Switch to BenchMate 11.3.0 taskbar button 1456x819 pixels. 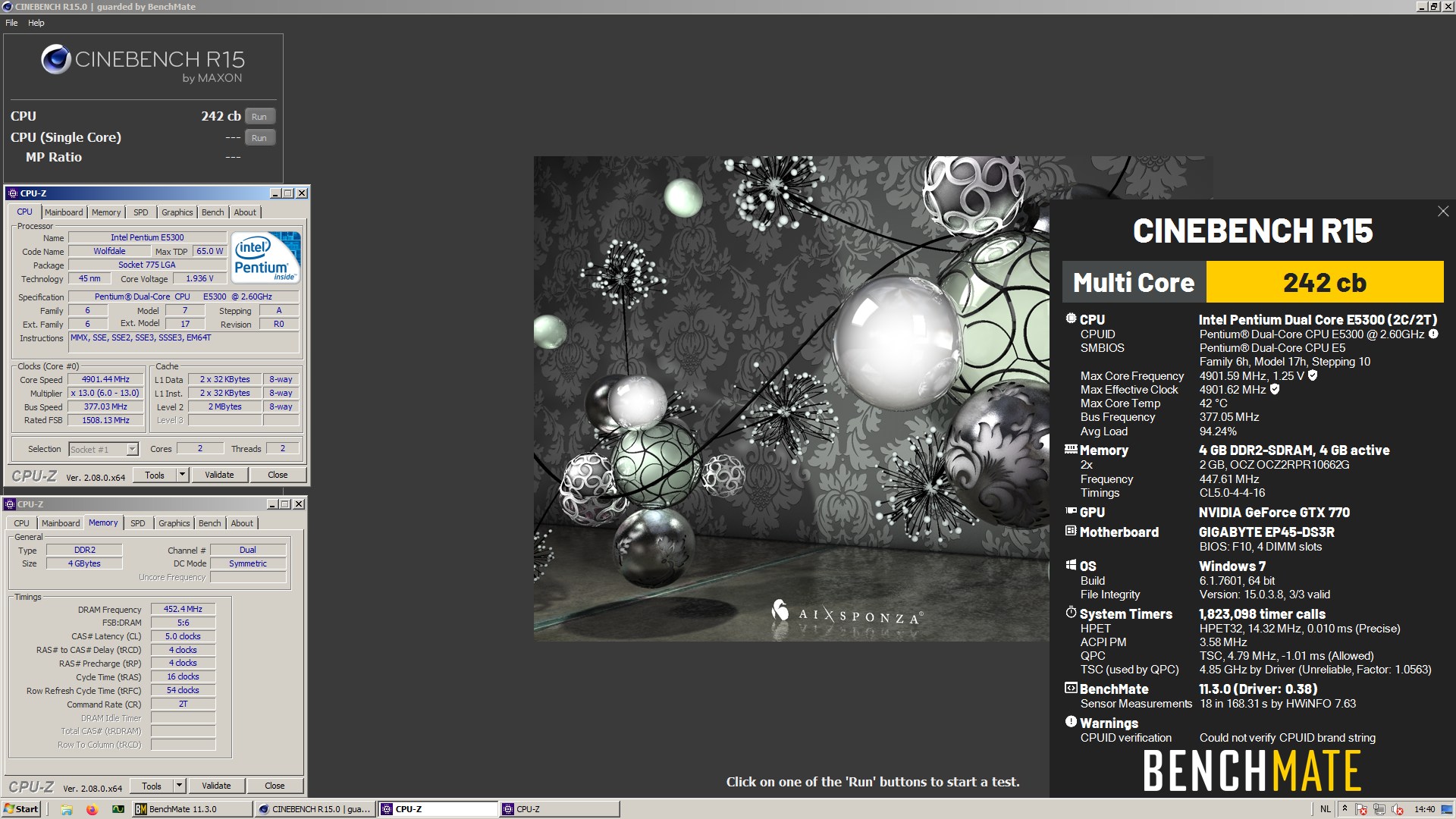click(x=192, y=809)
